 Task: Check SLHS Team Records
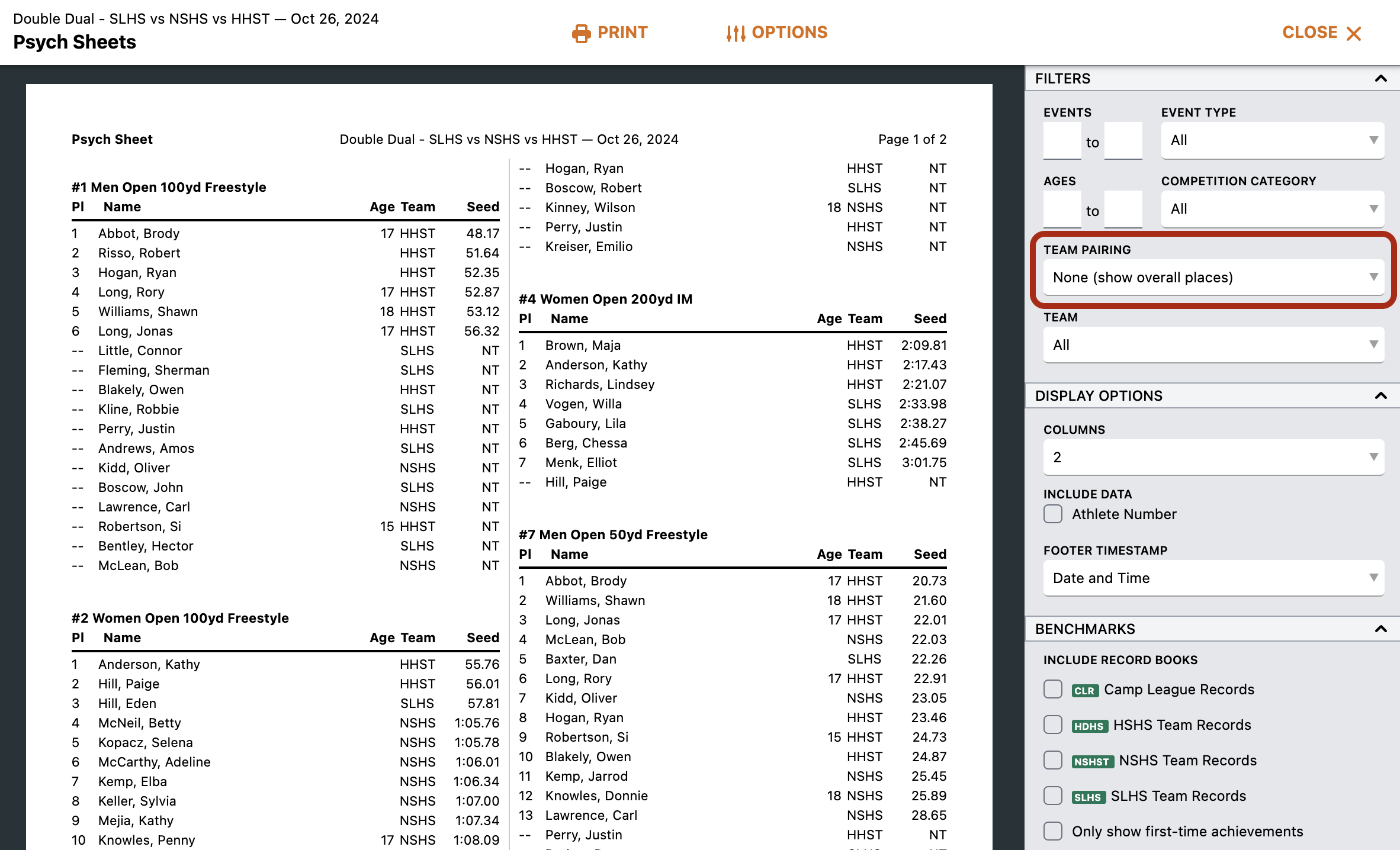click(1053, 796)
